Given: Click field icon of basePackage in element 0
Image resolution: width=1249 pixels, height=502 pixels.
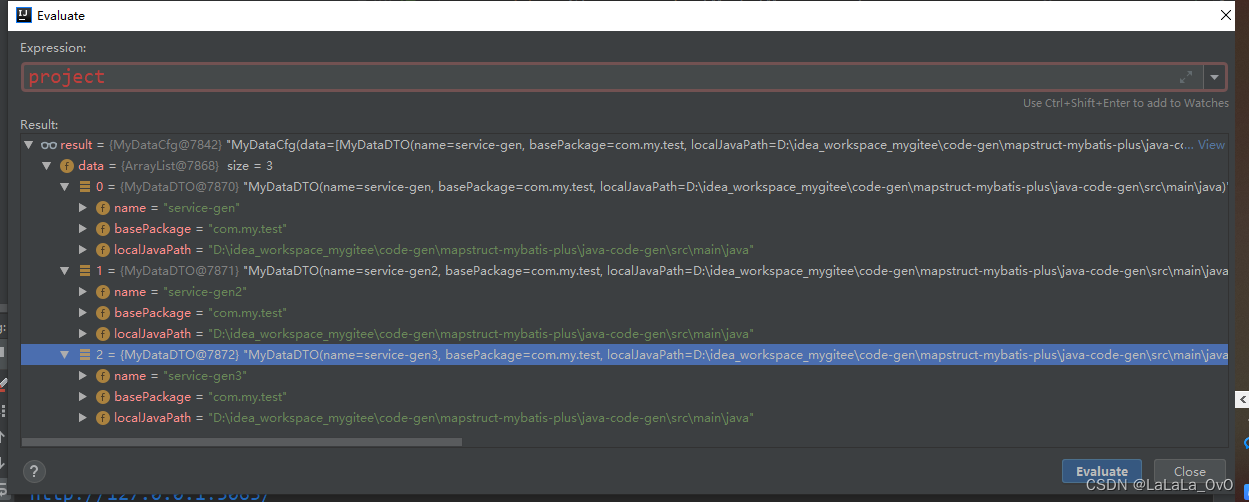Looking at the screenshot, I should click(x=103, y=229).
